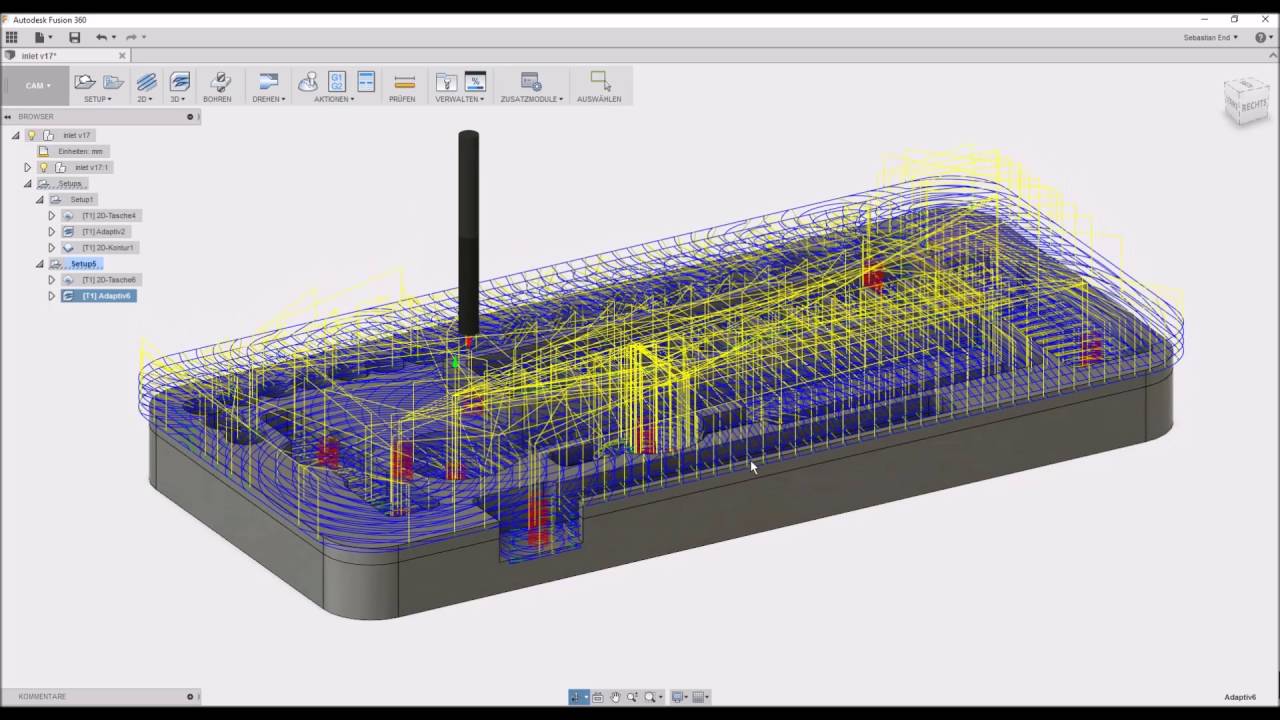
Task: Select the pan hand tool
Action: pos(615,697)
